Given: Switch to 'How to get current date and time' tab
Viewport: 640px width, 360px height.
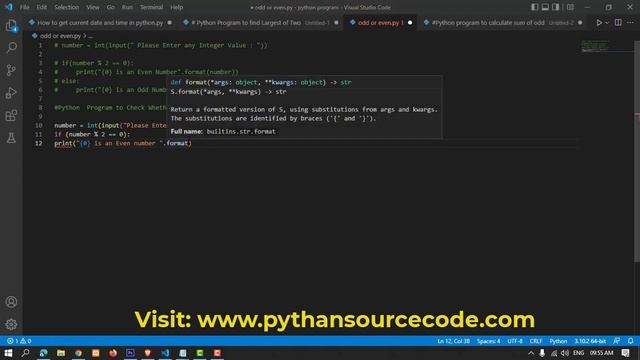Looking at the screenshot, I should (x=100, y=23).
